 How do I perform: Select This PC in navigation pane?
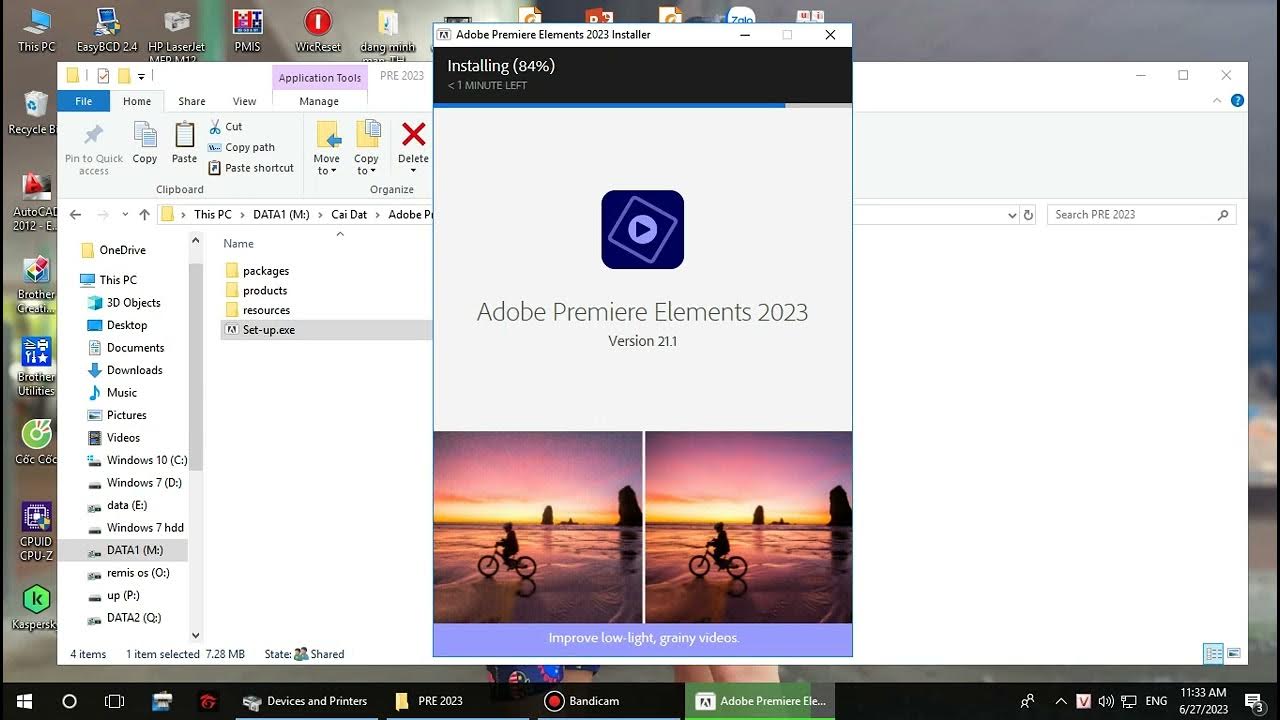coord(118,280)
